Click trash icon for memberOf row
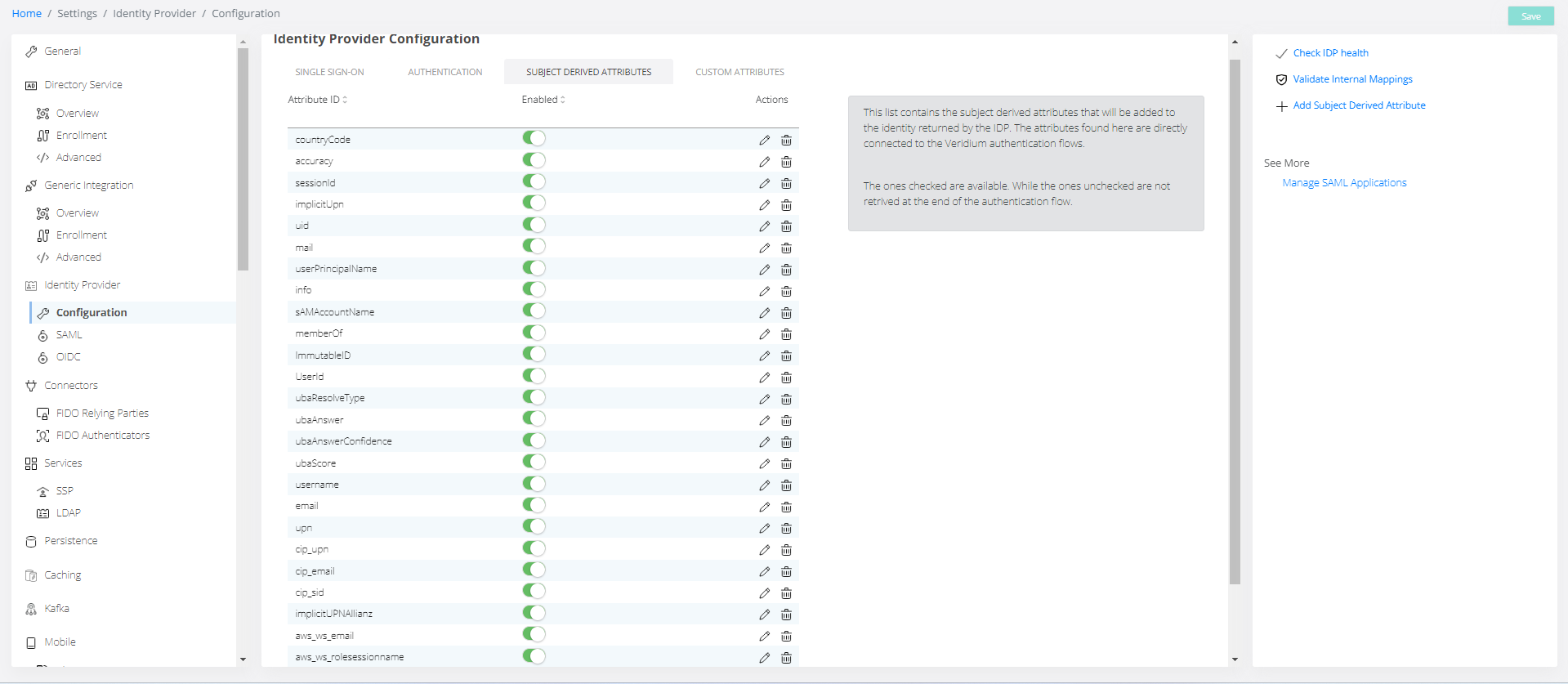 786,334
